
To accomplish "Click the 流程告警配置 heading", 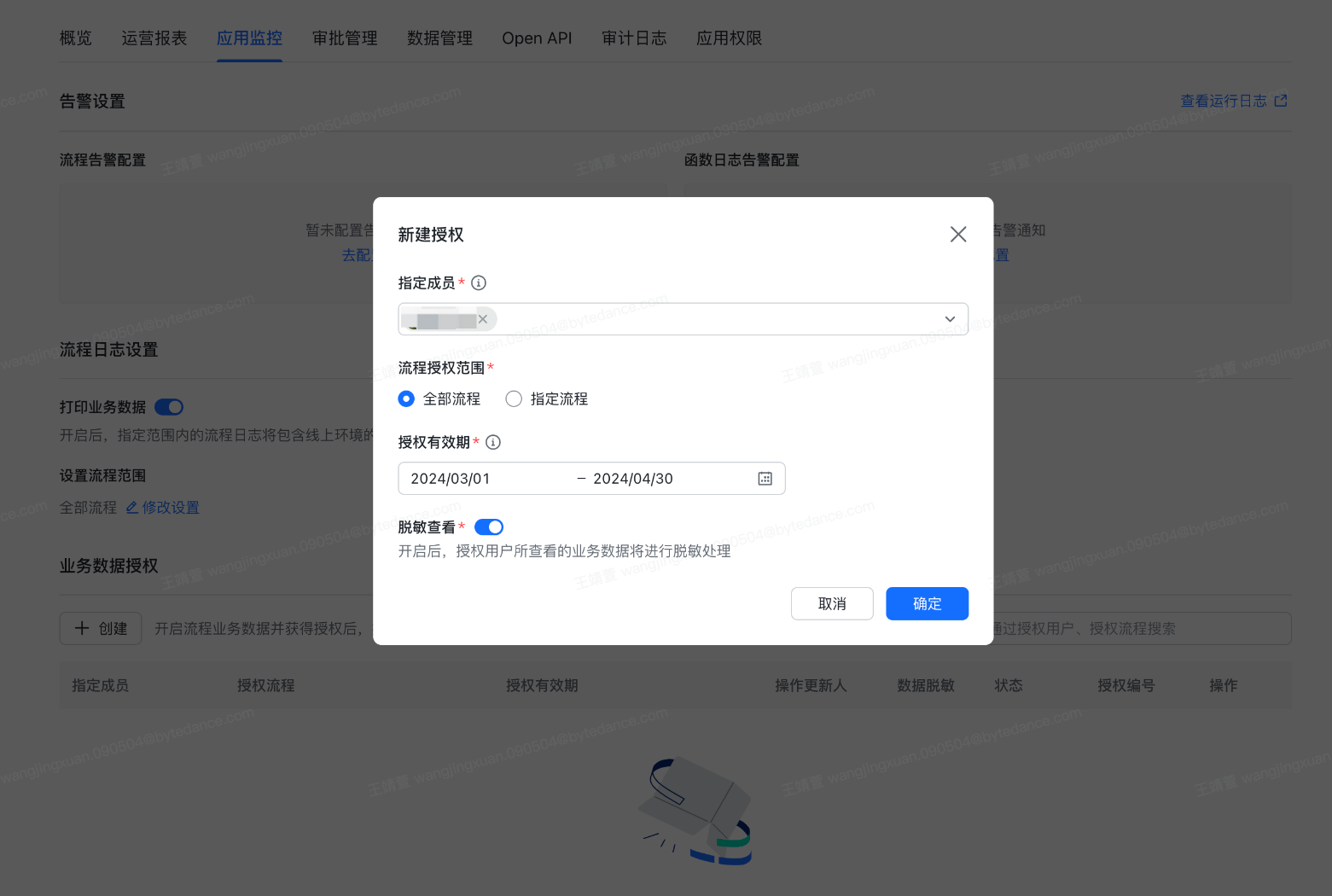I will coord(102,160).
